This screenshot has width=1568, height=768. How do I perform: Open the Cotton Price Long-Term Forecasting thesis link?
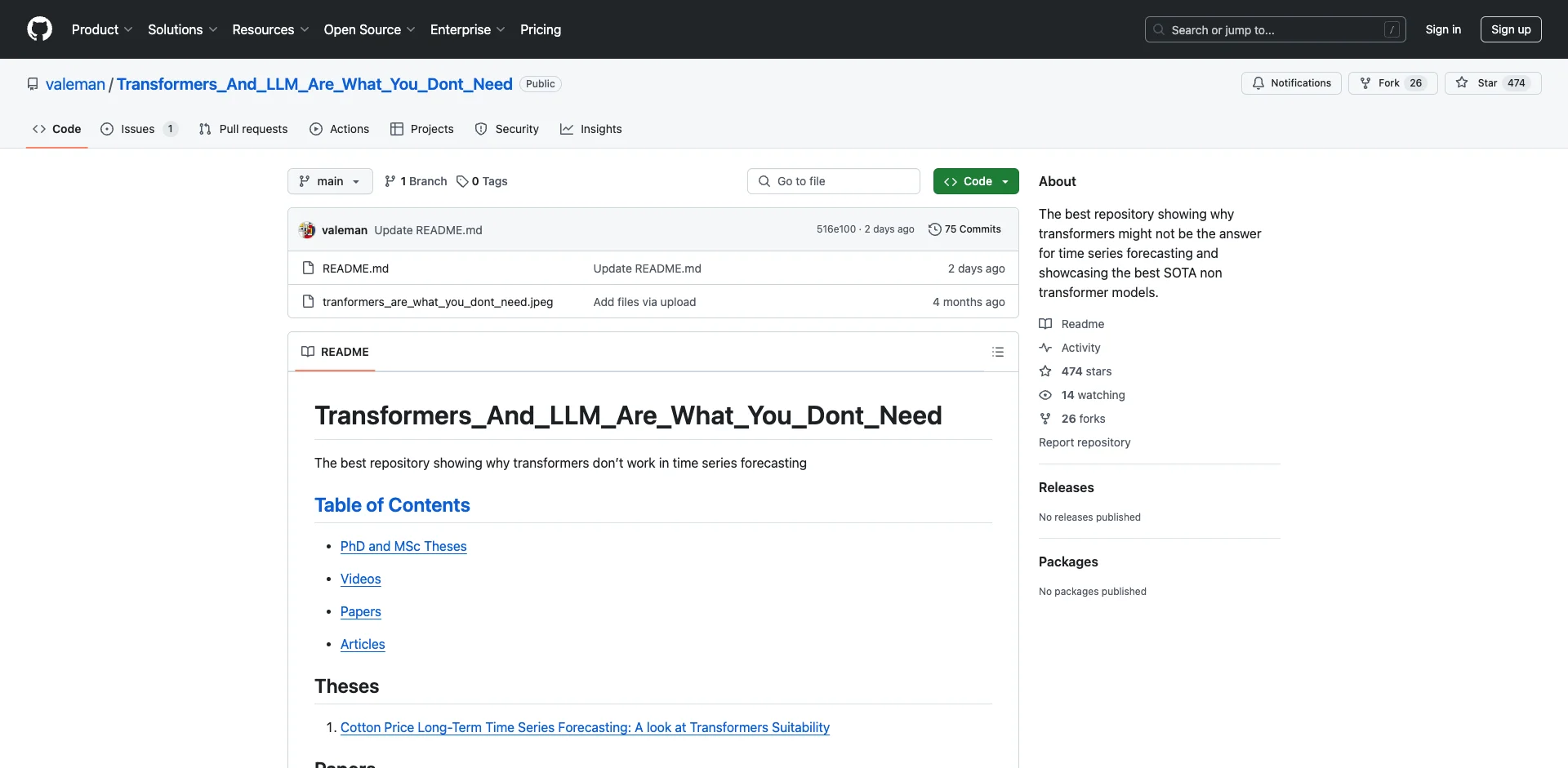coord(585,727)
